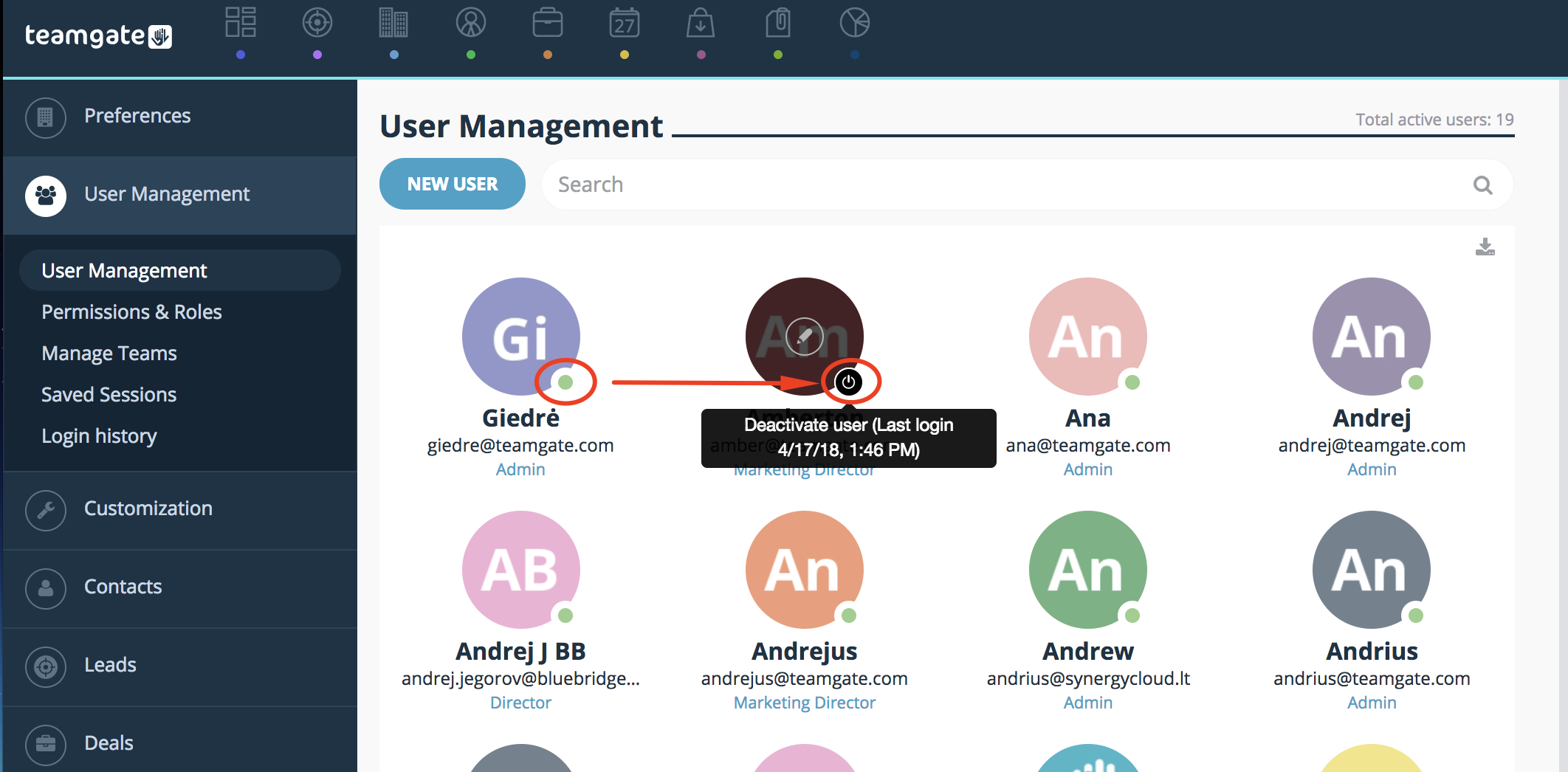Expand the Contacts sidebar section

coord(180,587)
